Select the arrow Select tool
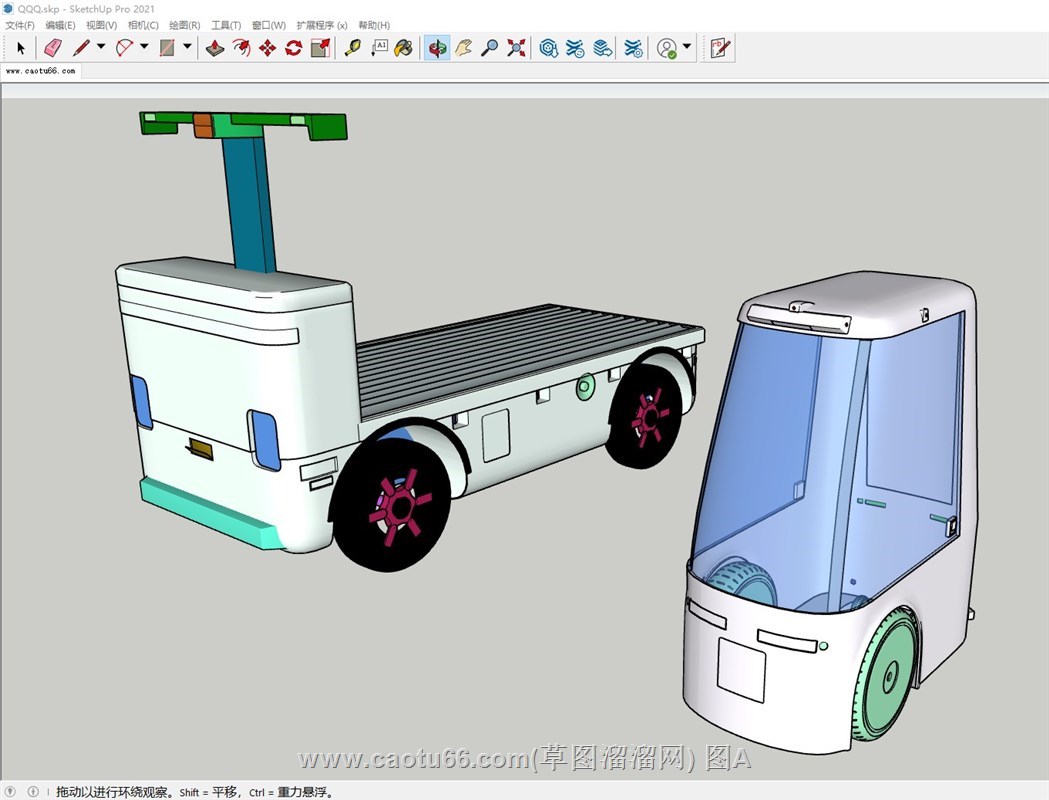The height and width of the screenshot is (800, 1049). [21, 47]
